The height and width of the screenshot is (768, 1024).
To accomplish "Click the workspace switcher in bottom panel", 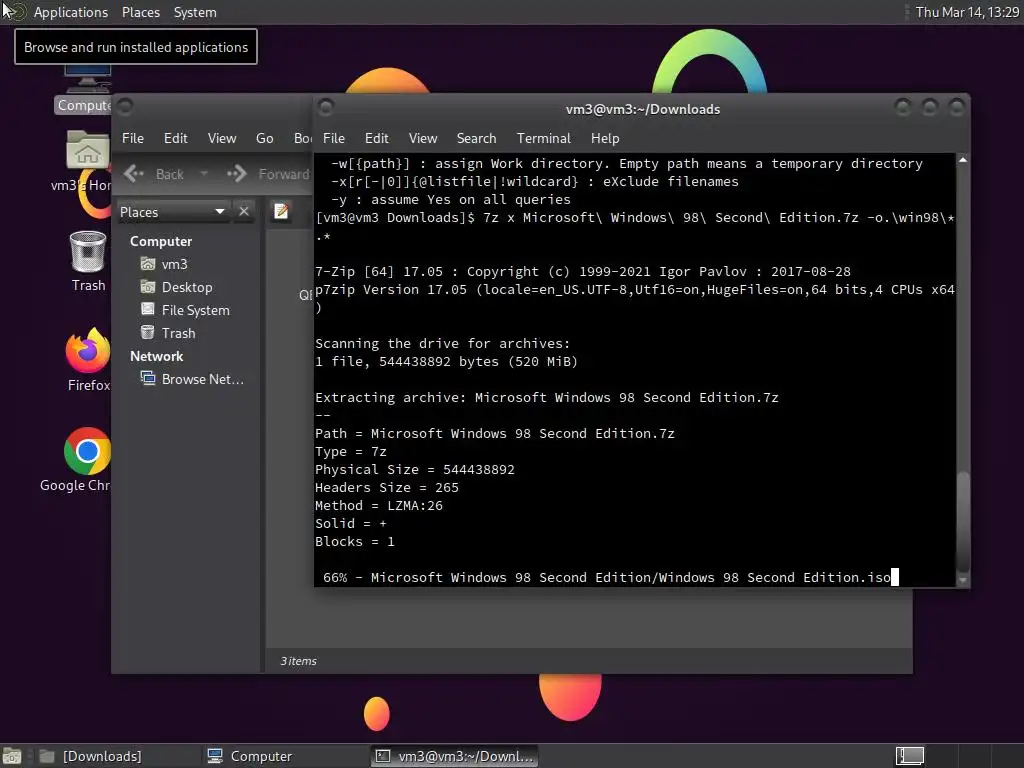I will [910, 756].
